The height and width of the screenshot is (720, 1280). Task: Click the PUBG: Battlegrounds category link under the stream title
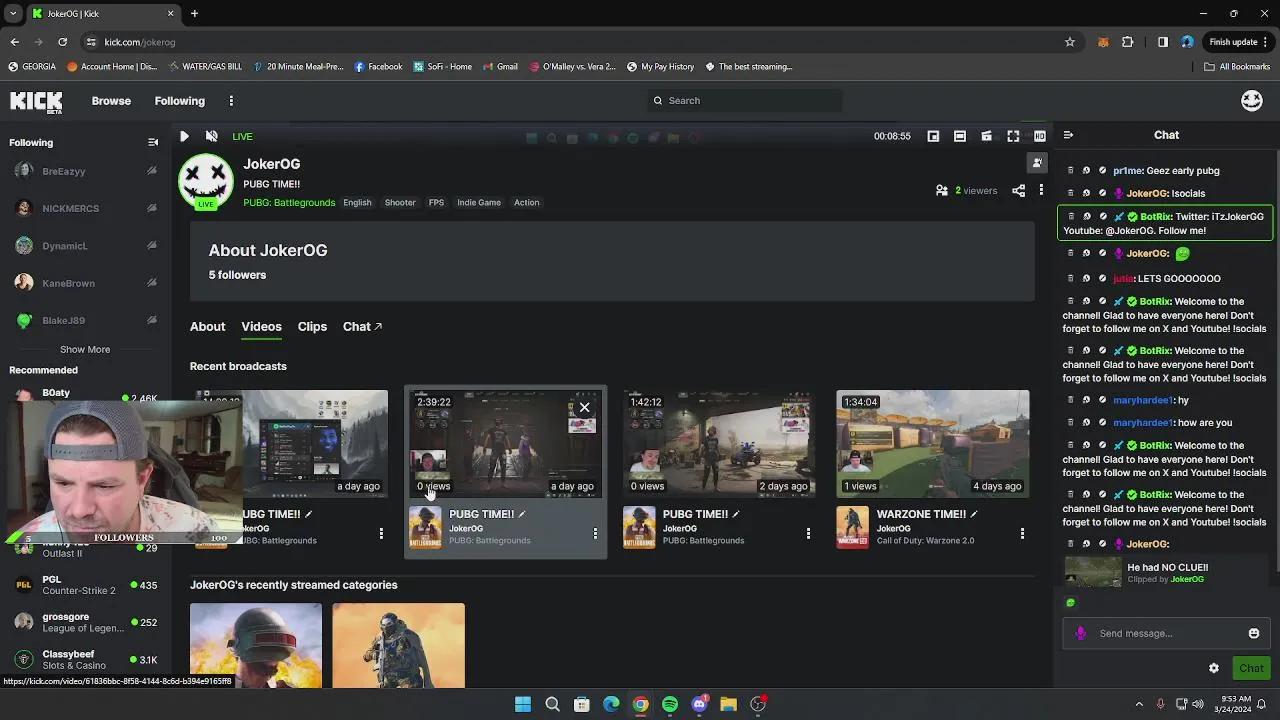click(289, 202)
